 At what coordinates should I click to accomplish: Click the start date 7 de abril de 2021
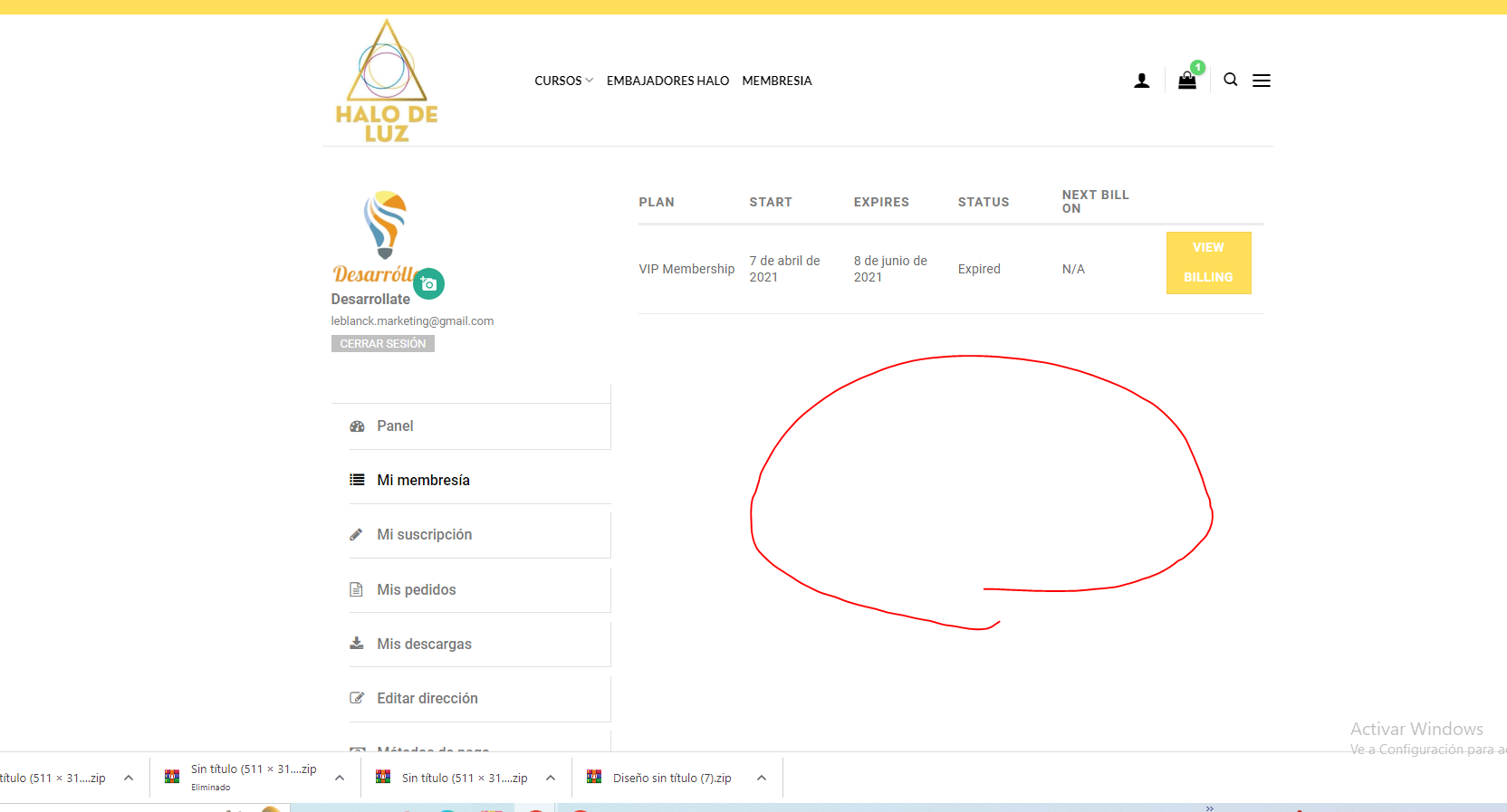coord(784,269)
